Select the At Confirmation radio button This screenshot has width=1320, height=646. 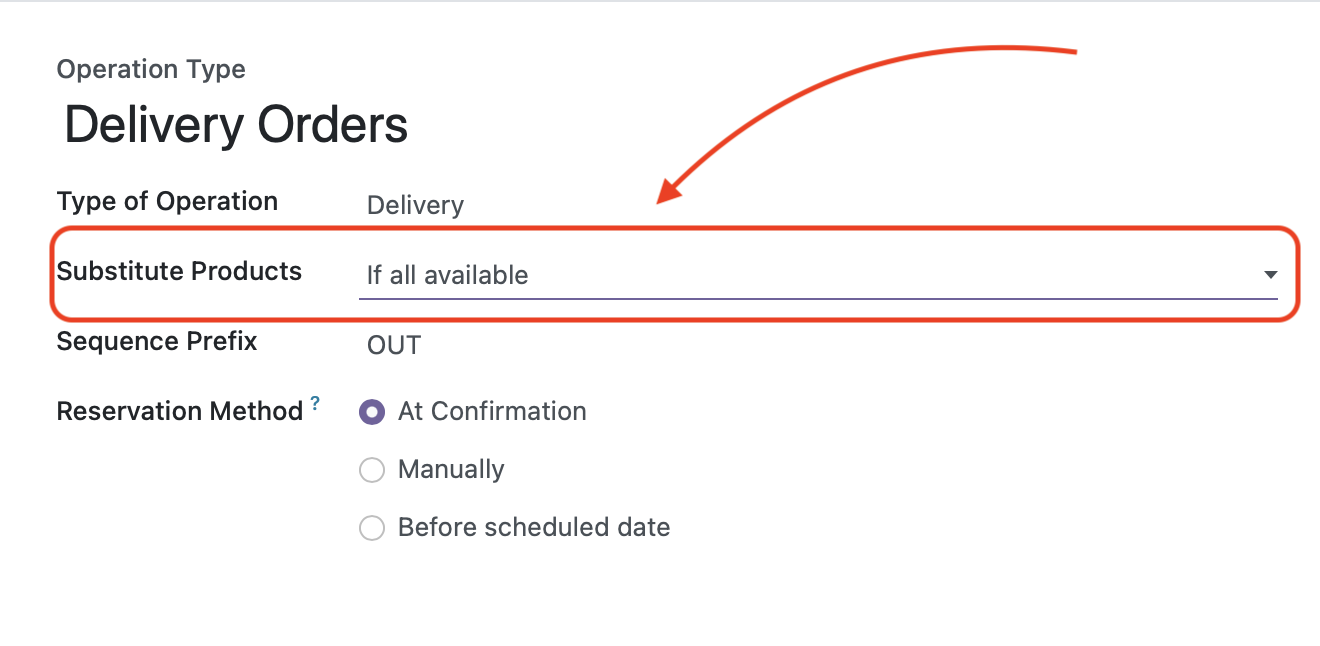pyautogui.click(x=372, y=412)
